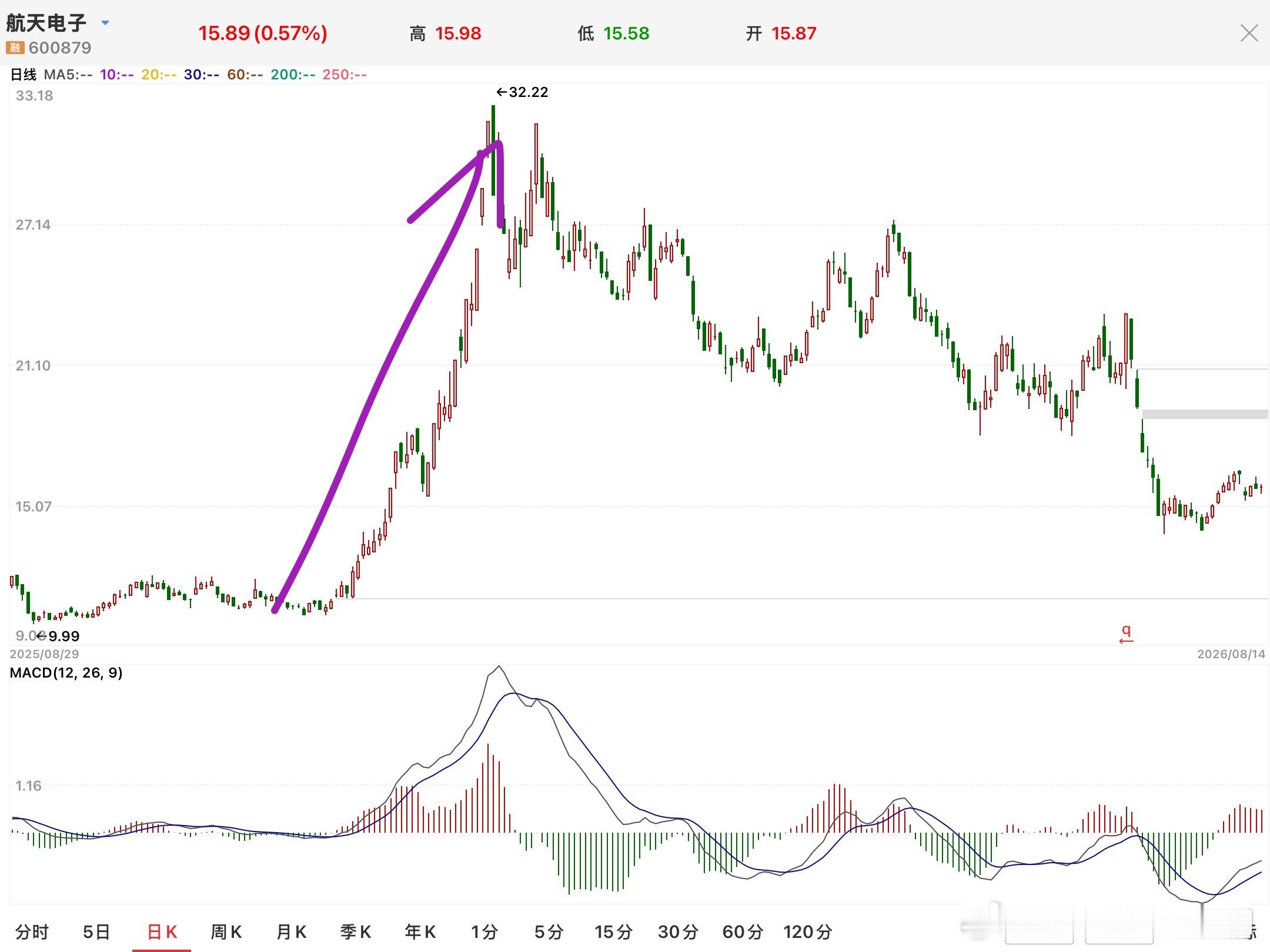The width and height of the screenshot is (1270, 952).
Task: Switch to the 60分 interval tab
Action: pyautogui.click(x=743, y=931)
